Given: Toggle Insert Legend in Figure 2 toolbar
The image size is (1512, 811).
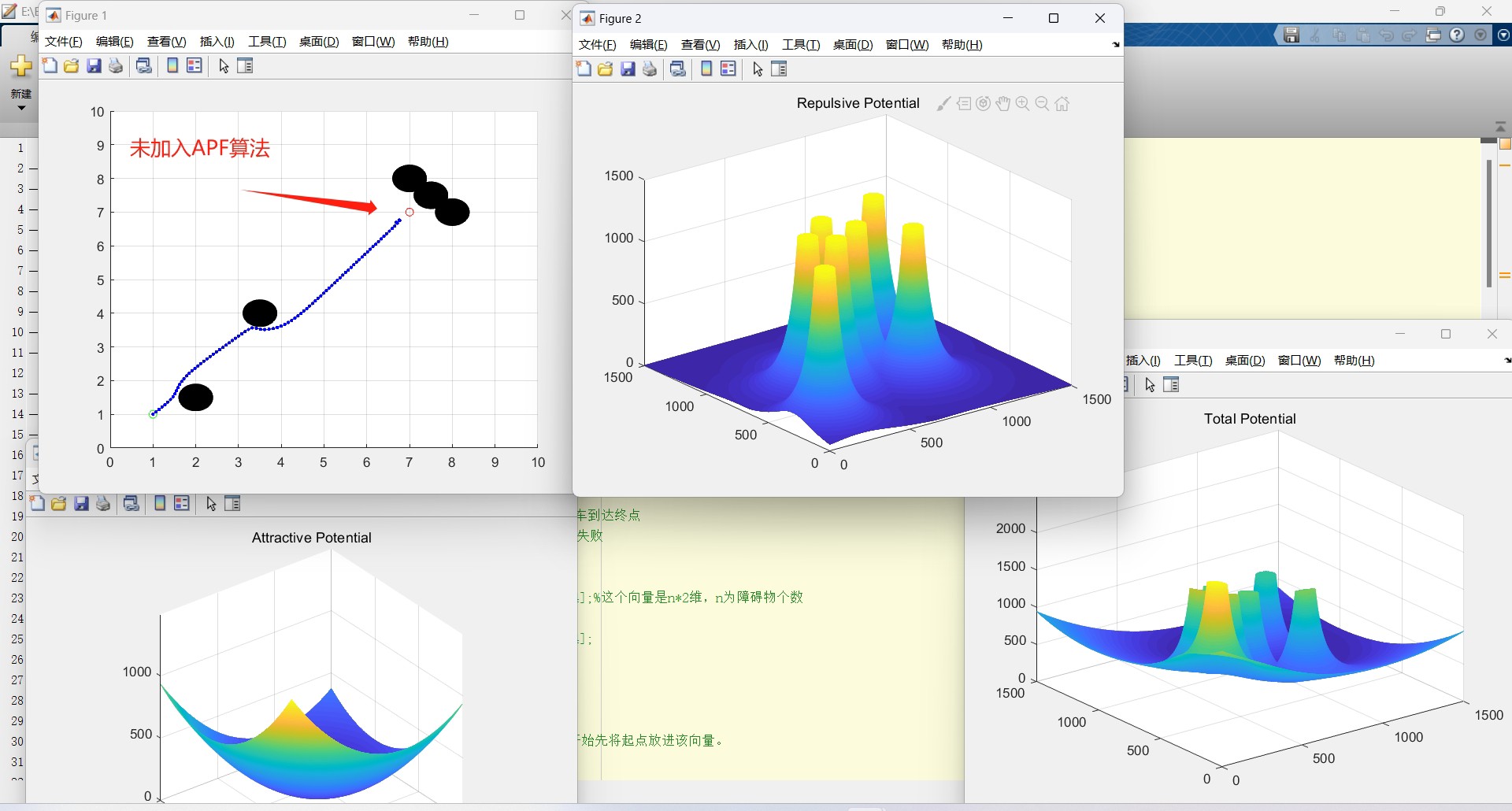Looking at the screenshot, I should (x=728, y=69).
